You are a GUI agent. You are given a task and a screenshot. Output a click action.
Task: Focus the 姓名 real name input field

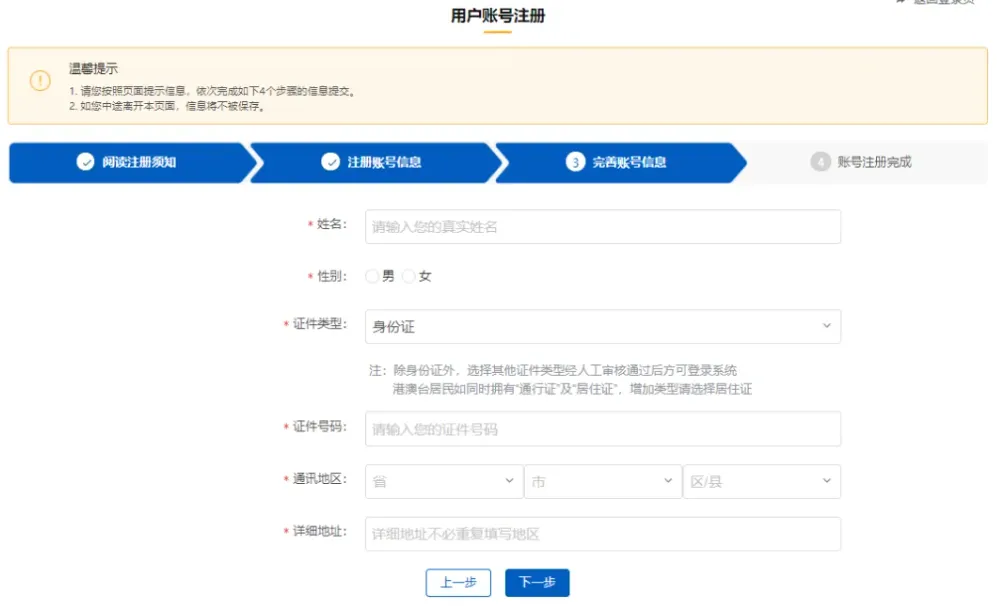point(603,226)
